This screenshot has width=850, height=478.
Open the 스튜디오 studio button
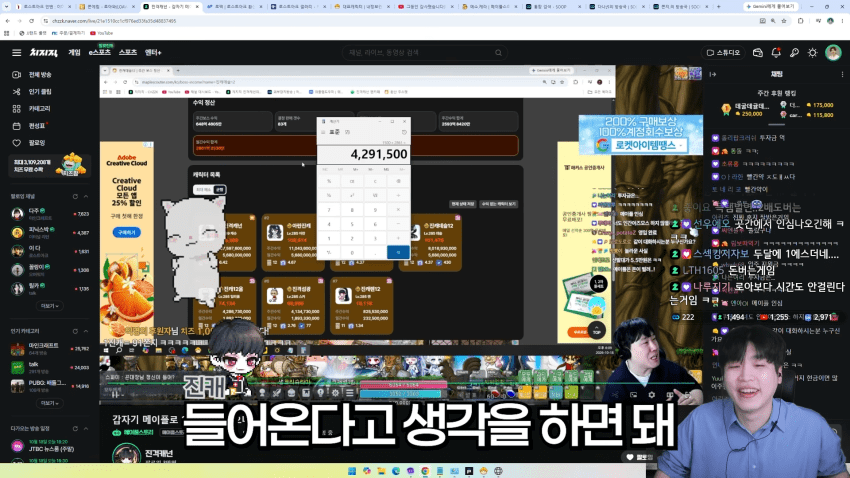coord(724,53)
